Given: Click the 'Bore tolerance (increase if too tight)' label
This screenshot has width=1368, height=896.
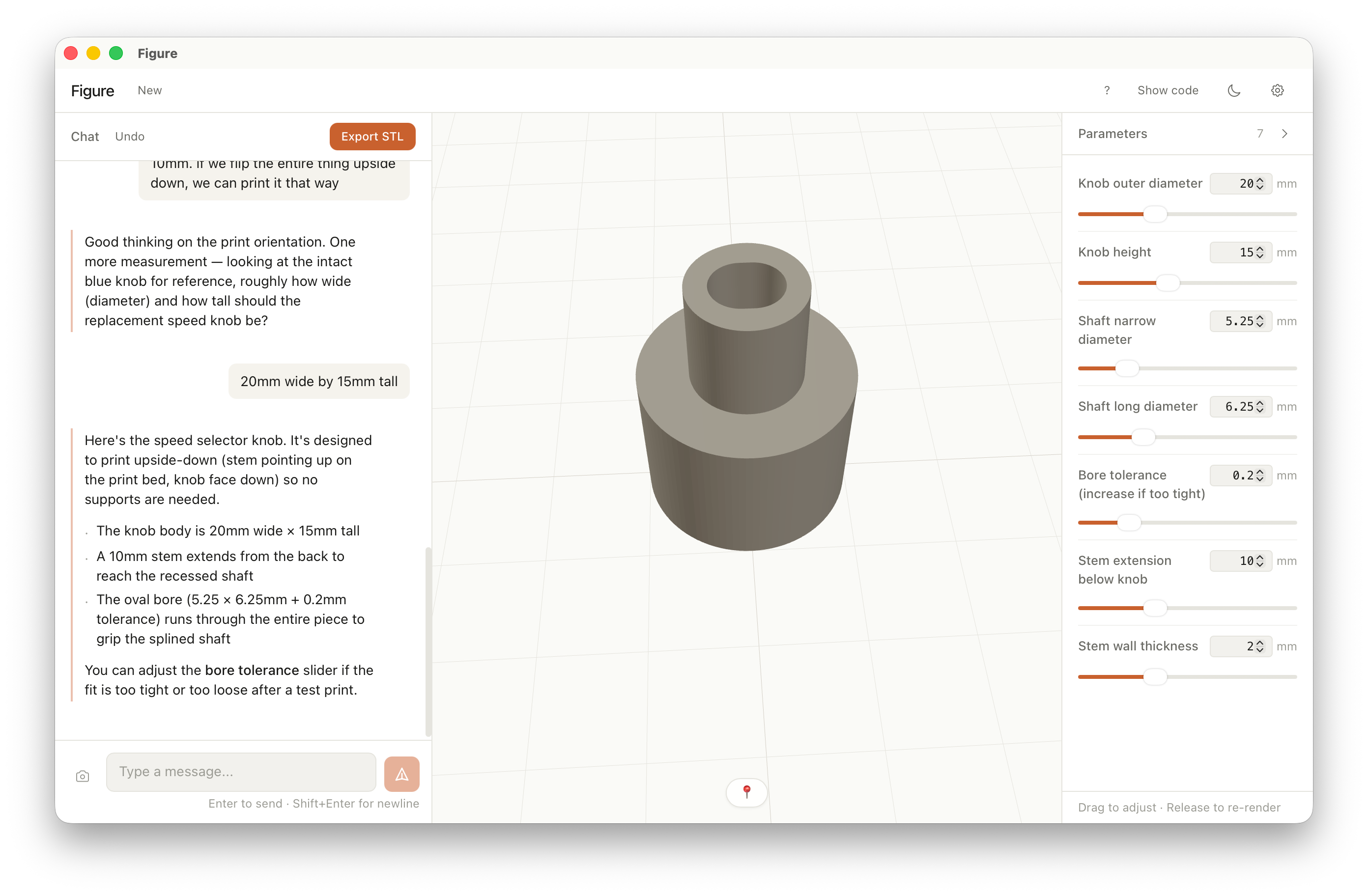Looking at the screenshot, I should coord(1141,484).
